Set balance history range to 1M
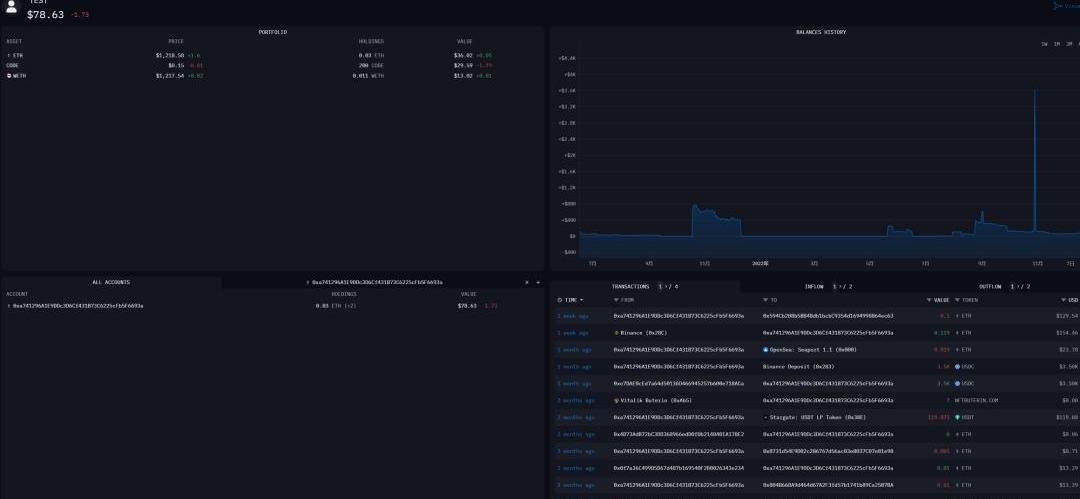This screenshot has height=499, width=1080. point(1057,44)
